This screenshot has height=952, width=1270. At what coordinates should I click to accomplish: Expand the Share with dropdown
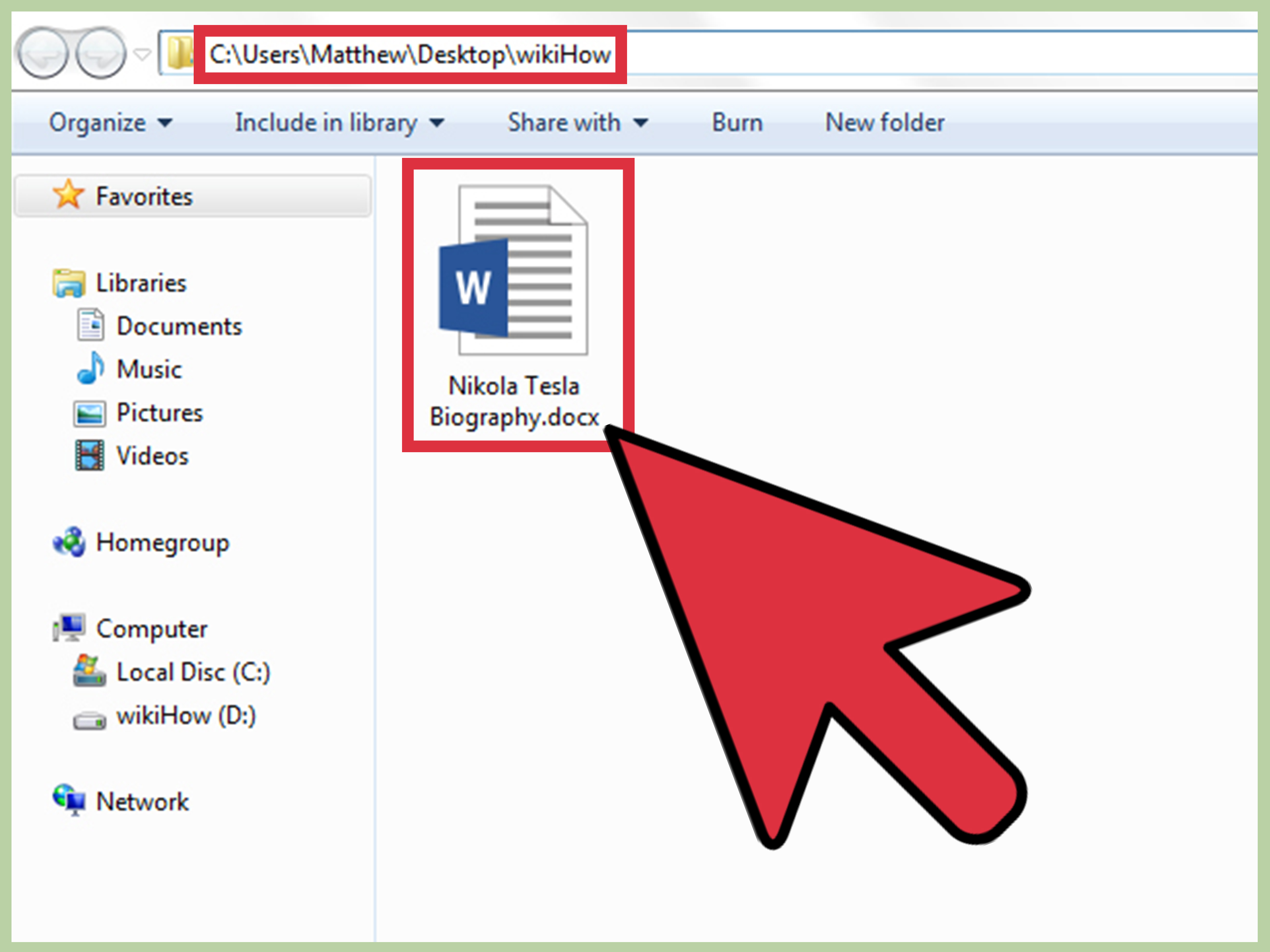[x=577, y=122]
